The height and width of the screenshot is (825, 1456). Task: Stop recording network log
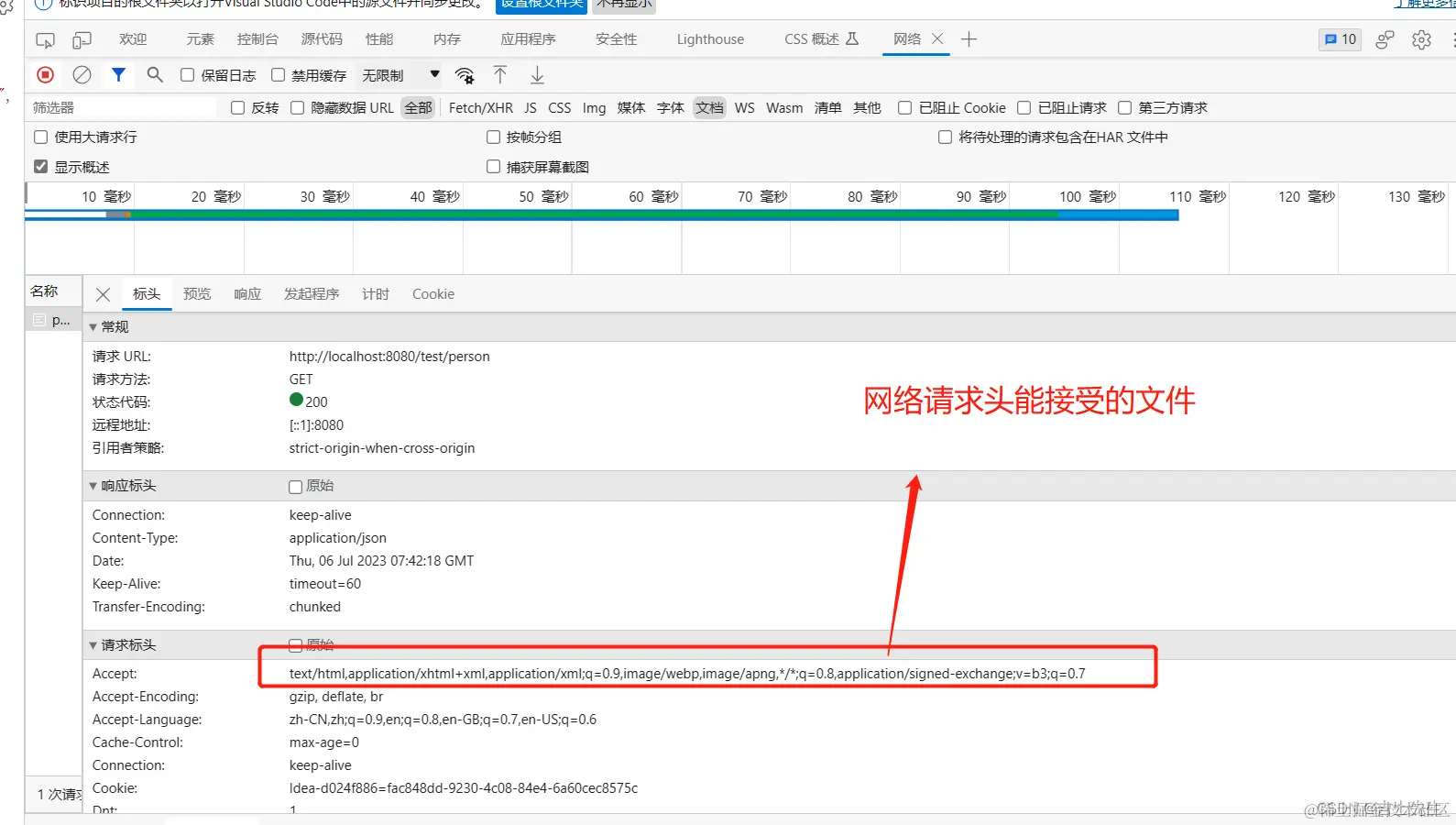pos(45,75)
